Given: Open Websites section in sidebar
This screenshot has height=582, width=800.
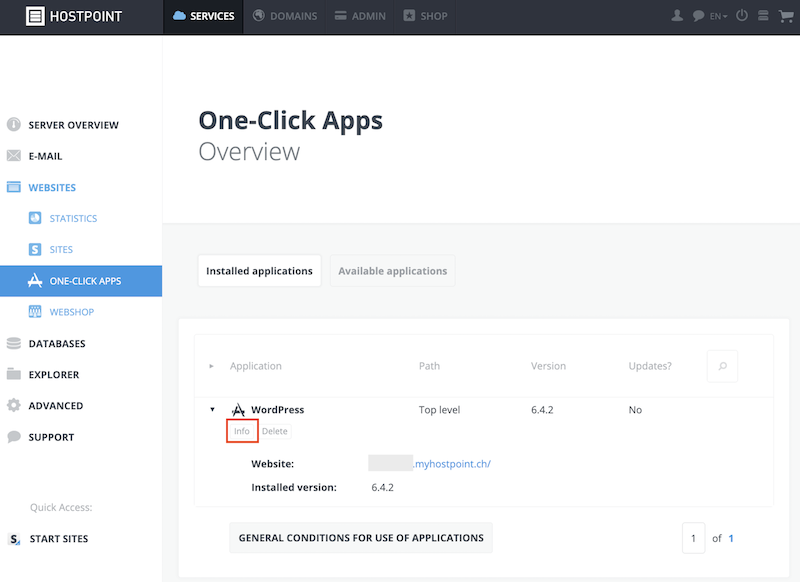Looking at the screenshot, I should [x=52, y=188].
